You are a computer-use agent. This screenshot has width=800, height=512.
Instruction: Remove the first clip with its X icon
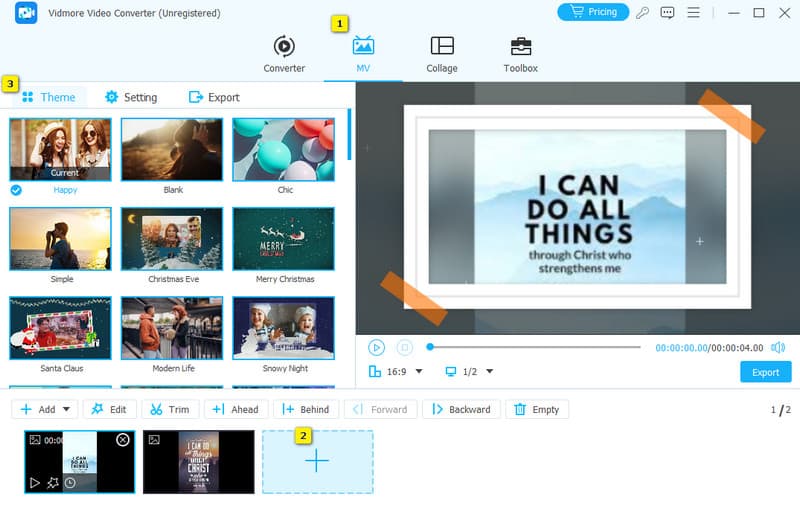pos(123,440)
